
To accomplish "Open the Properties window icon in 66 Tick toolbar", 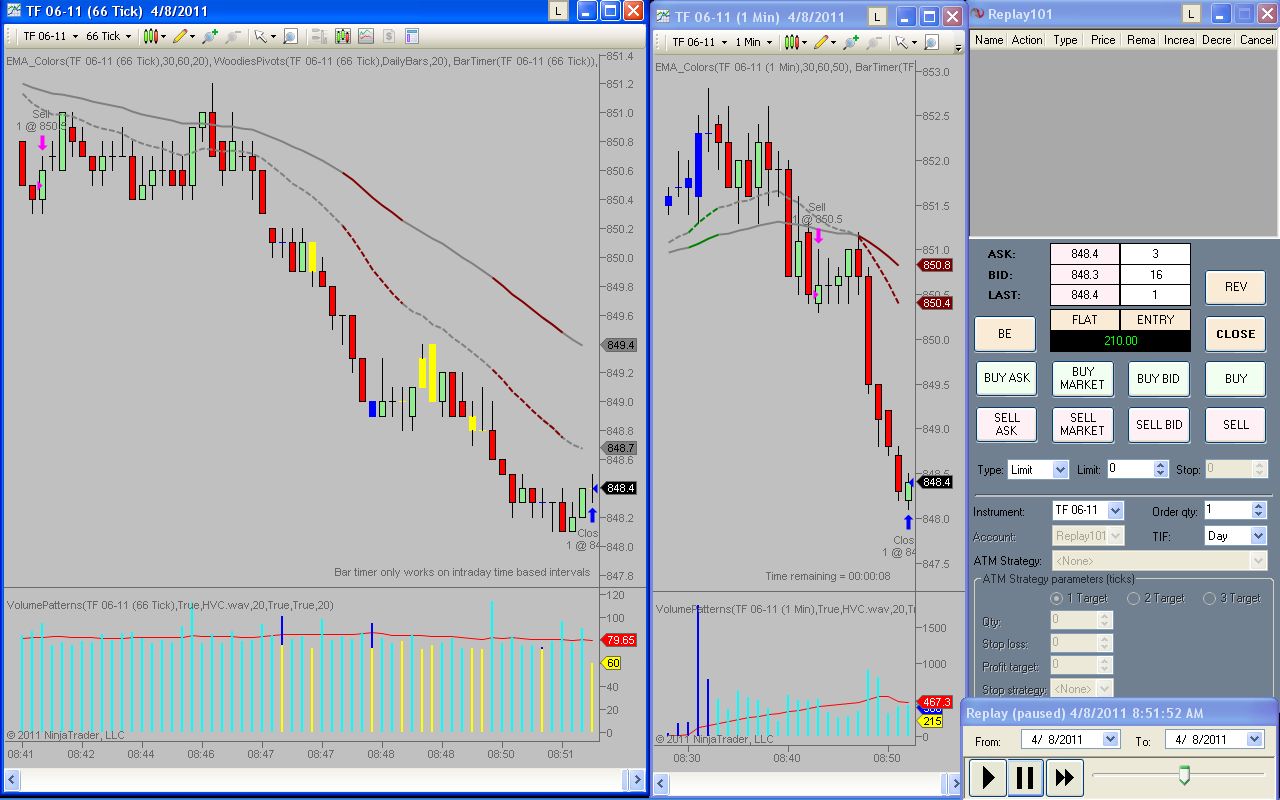I will click(412, 36).
